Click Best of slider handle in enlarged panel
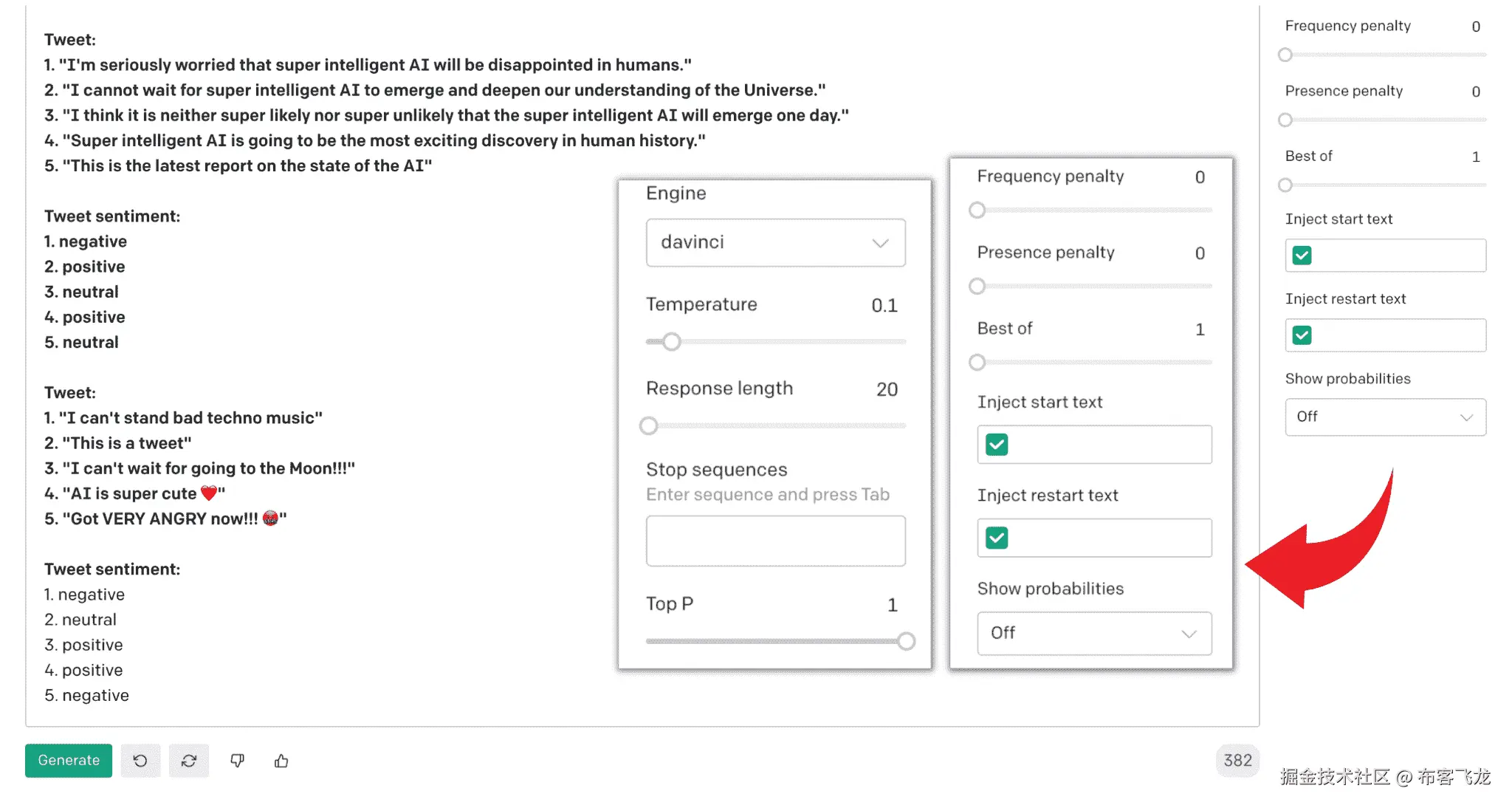Screen dimensions: 1512x808 (977, 362)
